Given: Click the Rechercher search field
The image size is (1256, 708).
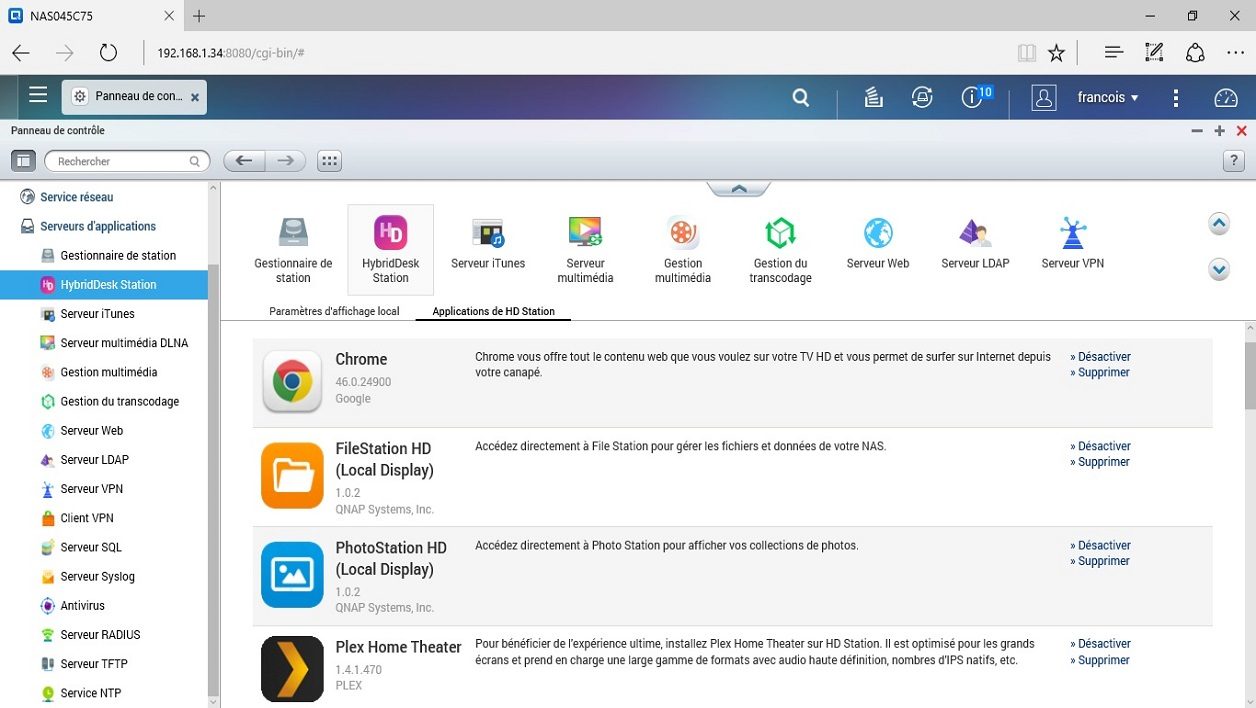Looking at the screenshot, I should coord(127,161).
